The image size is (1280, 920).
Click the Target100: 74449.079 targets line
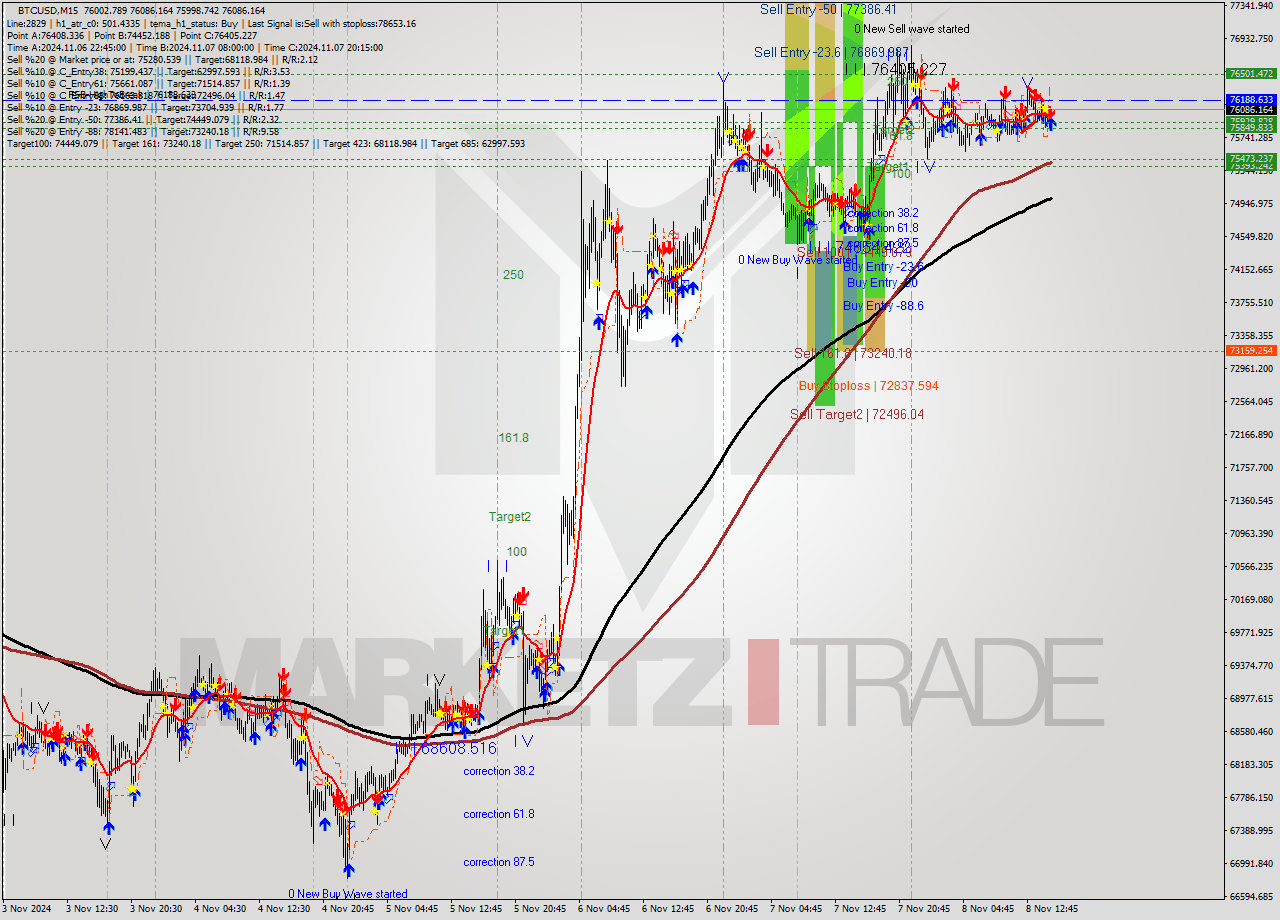266,143
